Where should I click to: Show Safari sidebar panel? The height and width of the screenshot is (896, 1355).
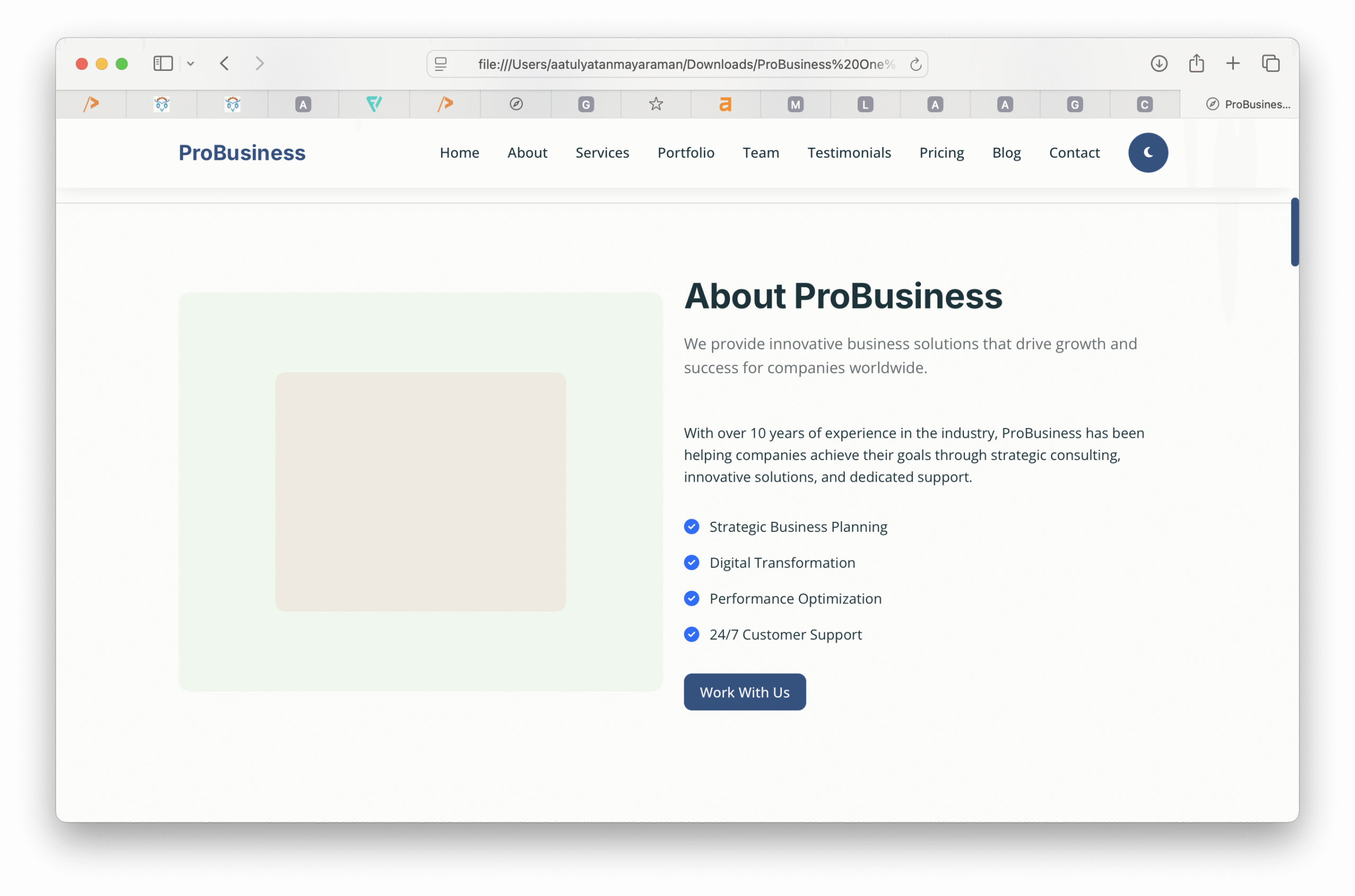(x=163, y=64)
